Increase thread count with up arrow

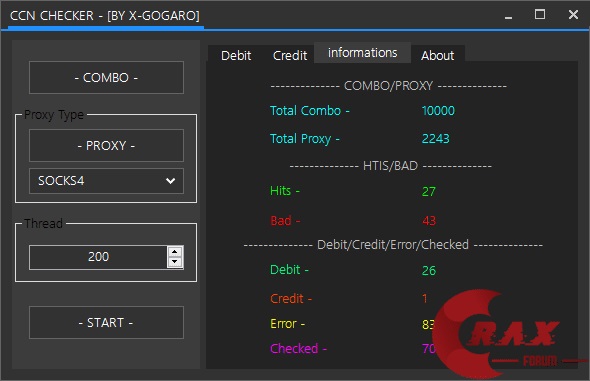175,252
